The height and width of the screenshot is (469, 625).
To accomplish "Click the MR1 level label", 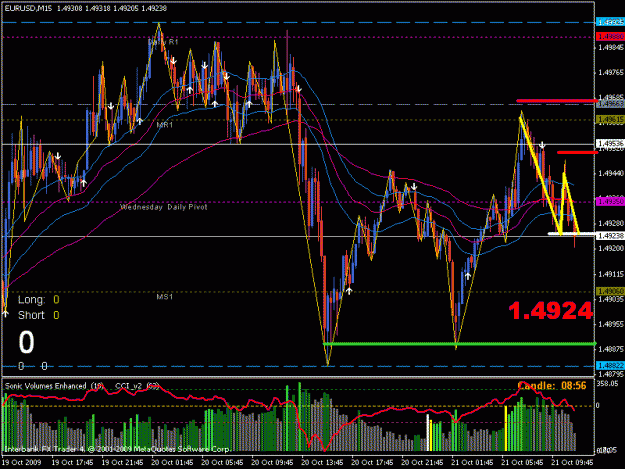I will tap(165, 125).
